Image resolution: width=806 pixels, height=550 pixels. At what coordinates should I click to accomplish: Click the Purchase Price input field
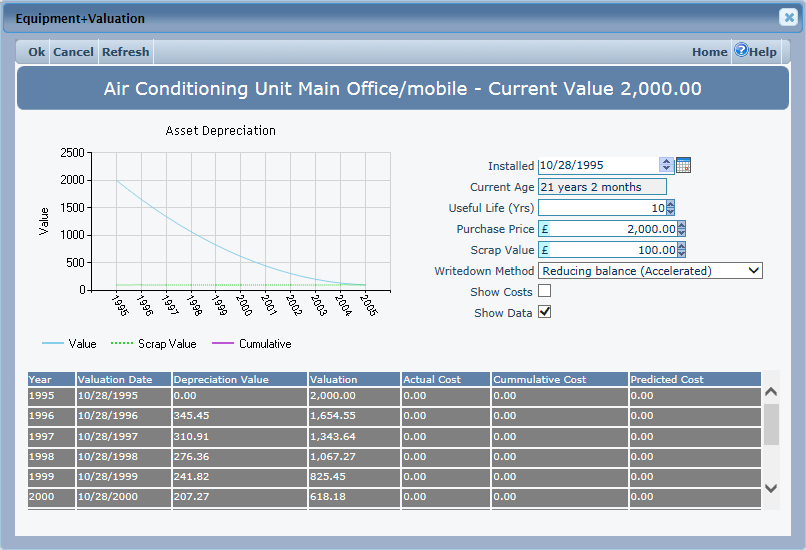click(x=612, y=229)
